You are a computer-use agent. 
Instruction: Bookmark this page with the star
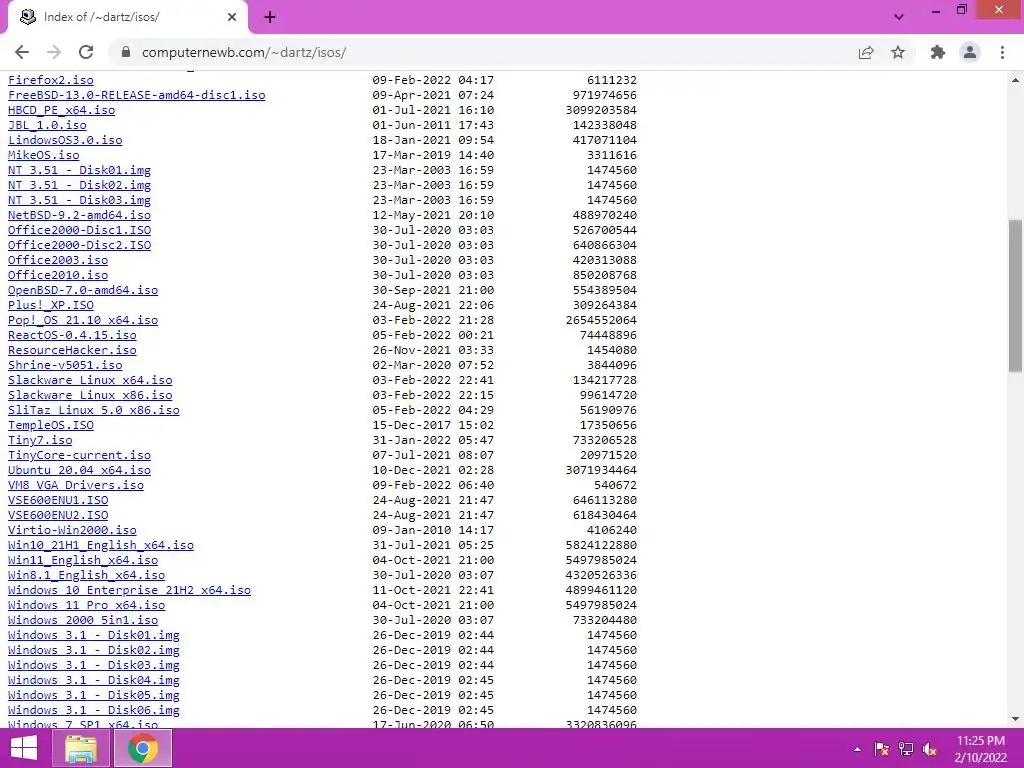point(898,52)
